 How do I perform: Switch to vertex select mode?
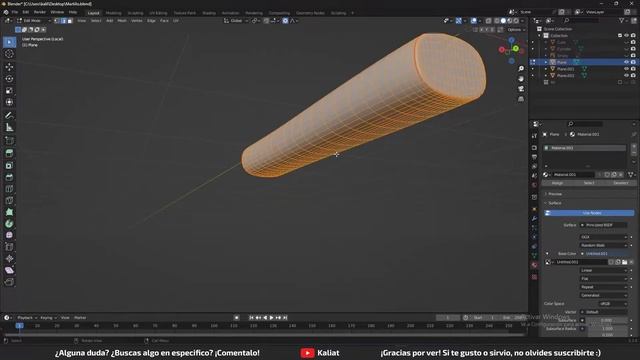[x=57, y=20]
